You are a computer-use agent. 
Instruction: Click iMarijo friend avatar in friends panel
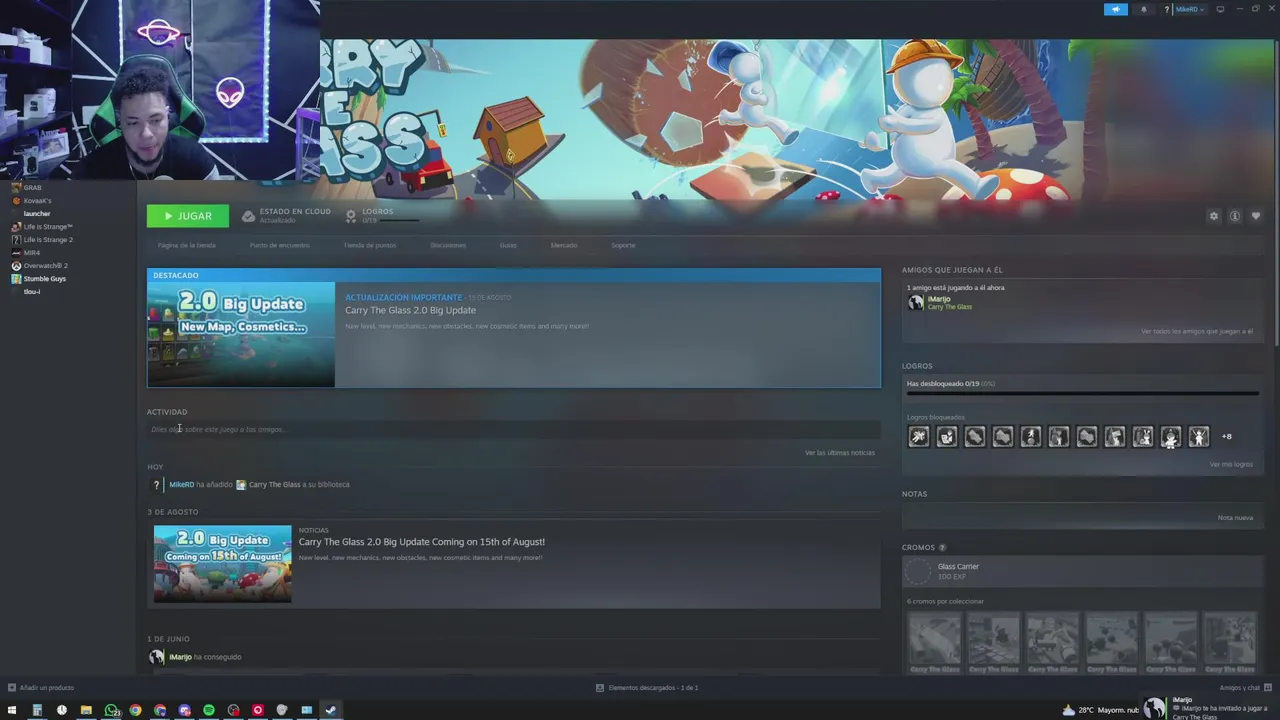click(915, 302)
